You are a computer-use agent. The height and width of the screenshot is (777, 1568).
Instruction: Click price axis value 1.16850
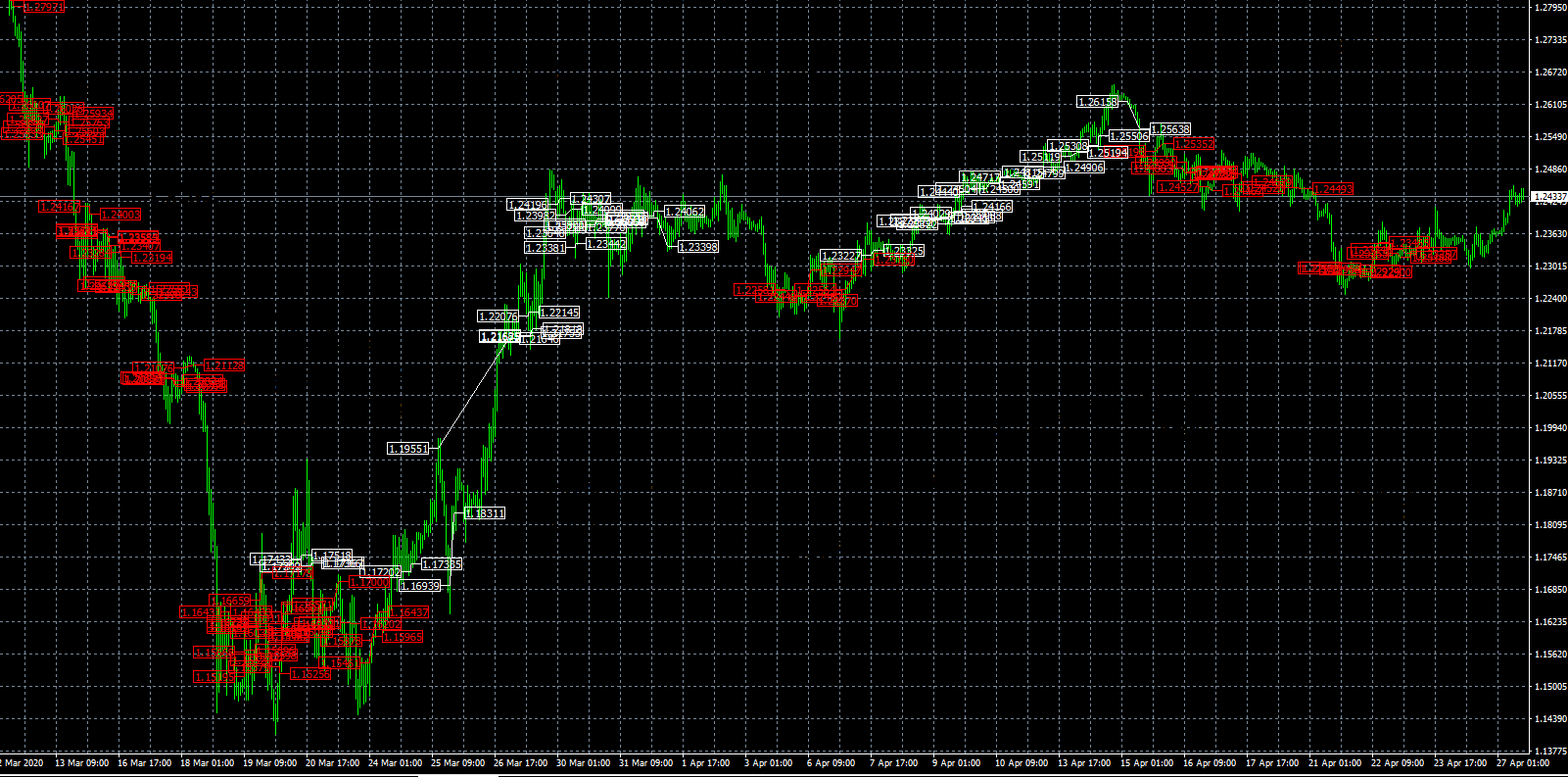click(1550, 590)
